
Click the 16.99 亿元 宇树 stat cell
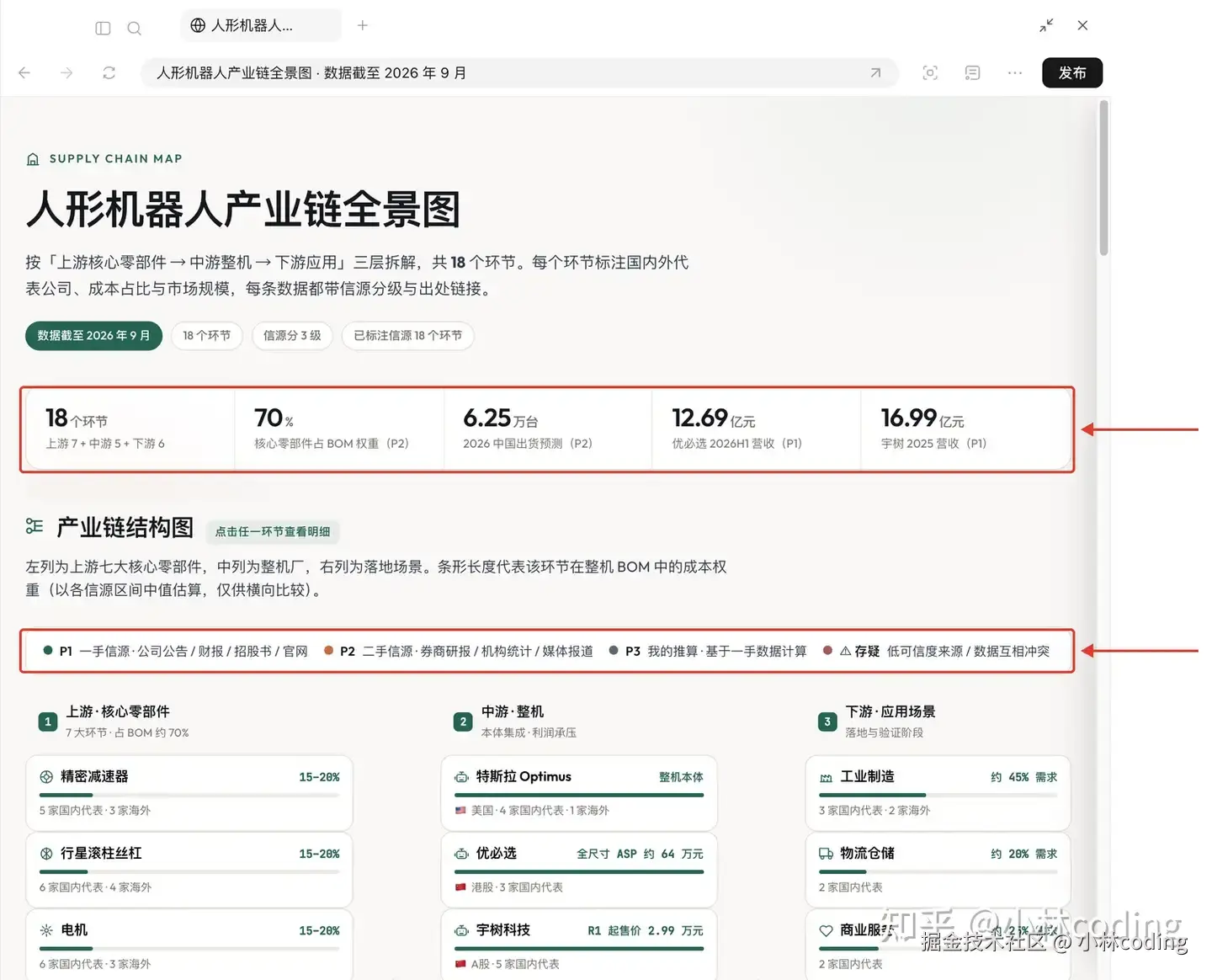coord(965,429)
